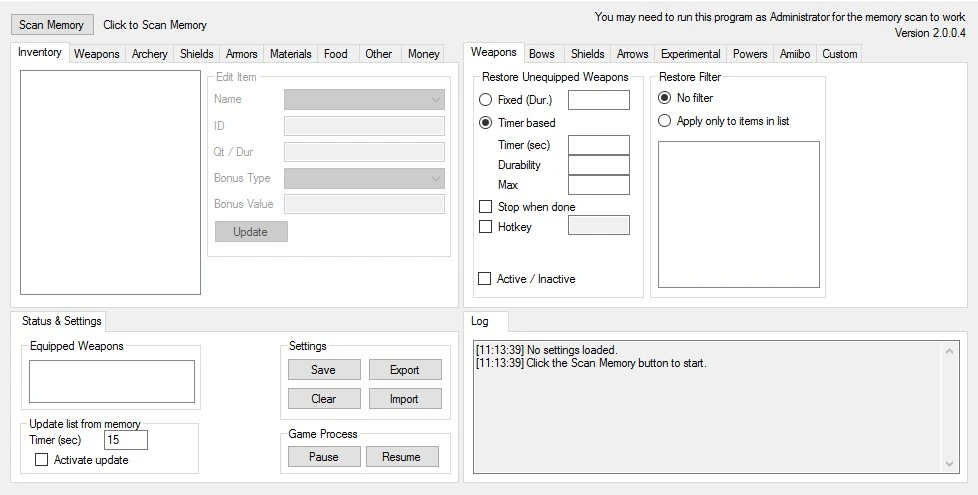978x495 pixels.
Task: Select the Status & Settings tab
Action: [x=61, y=321]
